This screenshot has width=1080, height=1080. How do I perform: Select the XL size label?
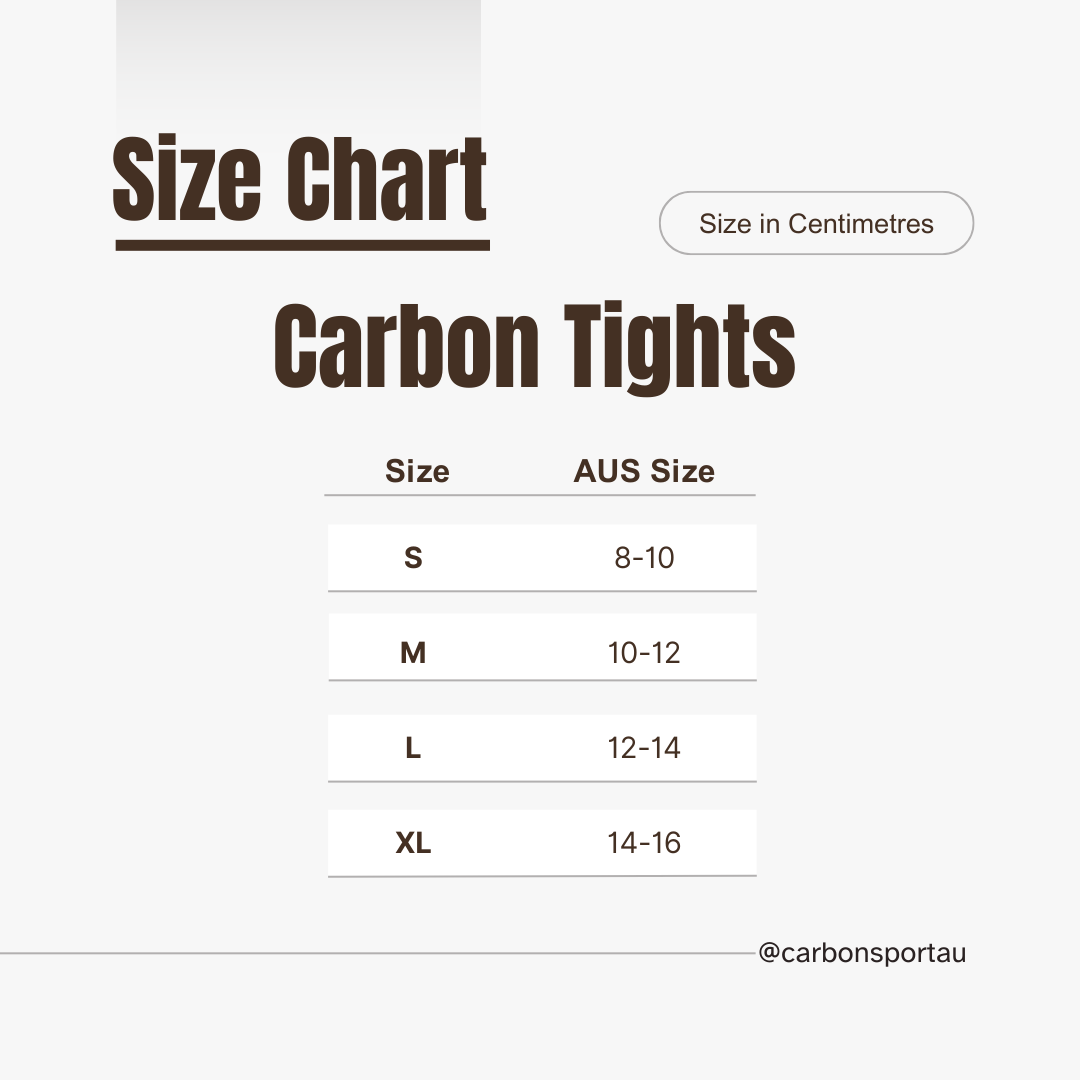tap(413, 843)
